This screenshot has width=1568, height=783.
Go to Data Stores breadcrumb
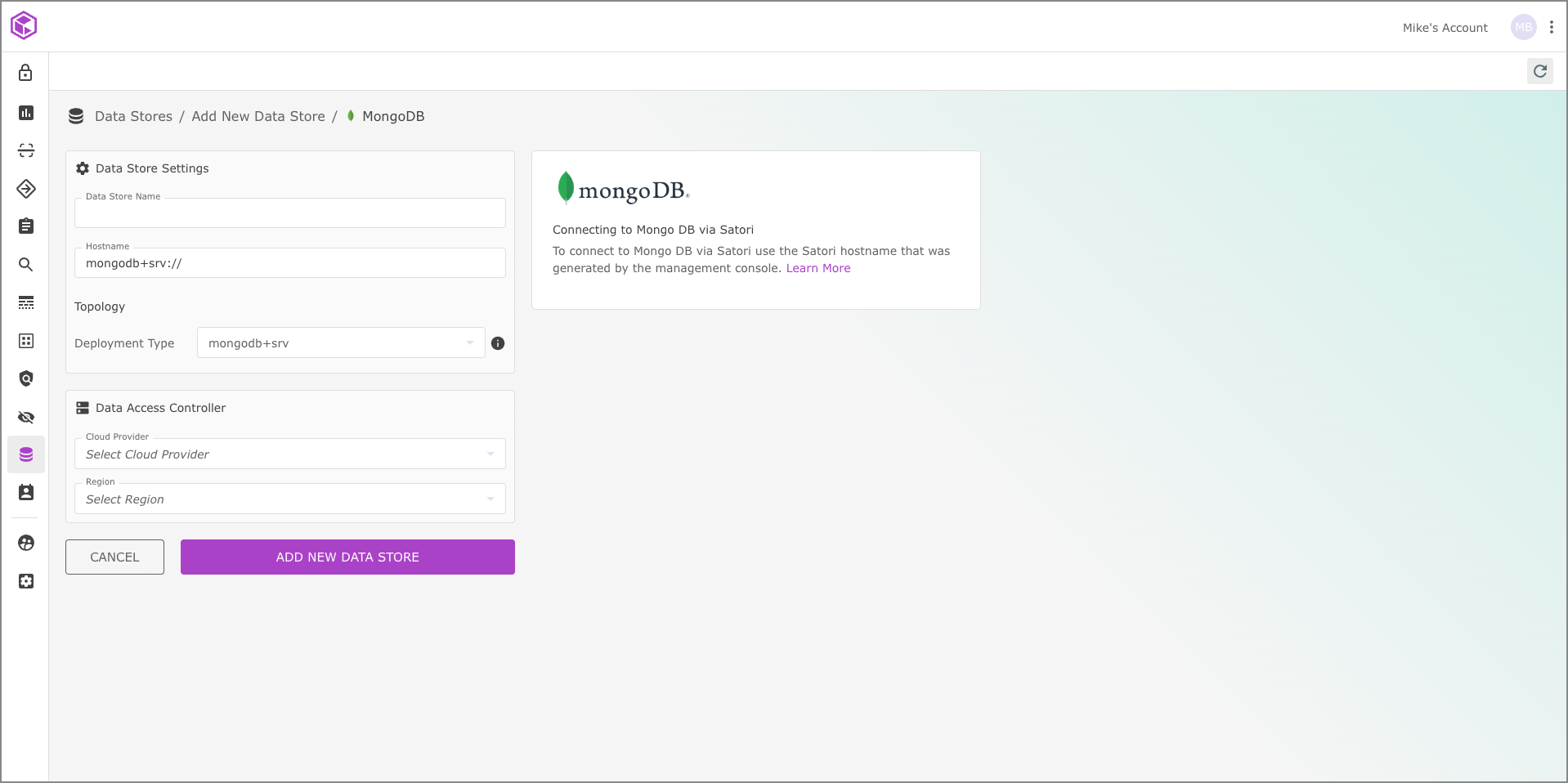click(x=133, y=116)
